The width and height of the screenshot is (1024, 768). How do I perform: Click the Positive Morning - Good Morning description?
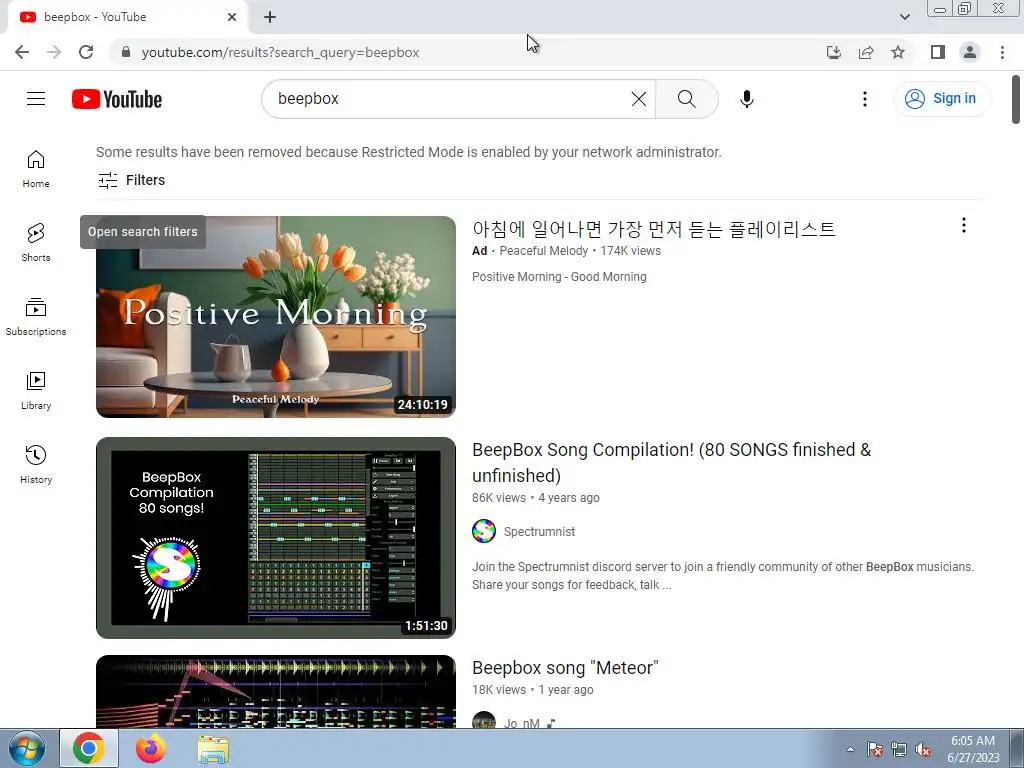click(559, 277)
